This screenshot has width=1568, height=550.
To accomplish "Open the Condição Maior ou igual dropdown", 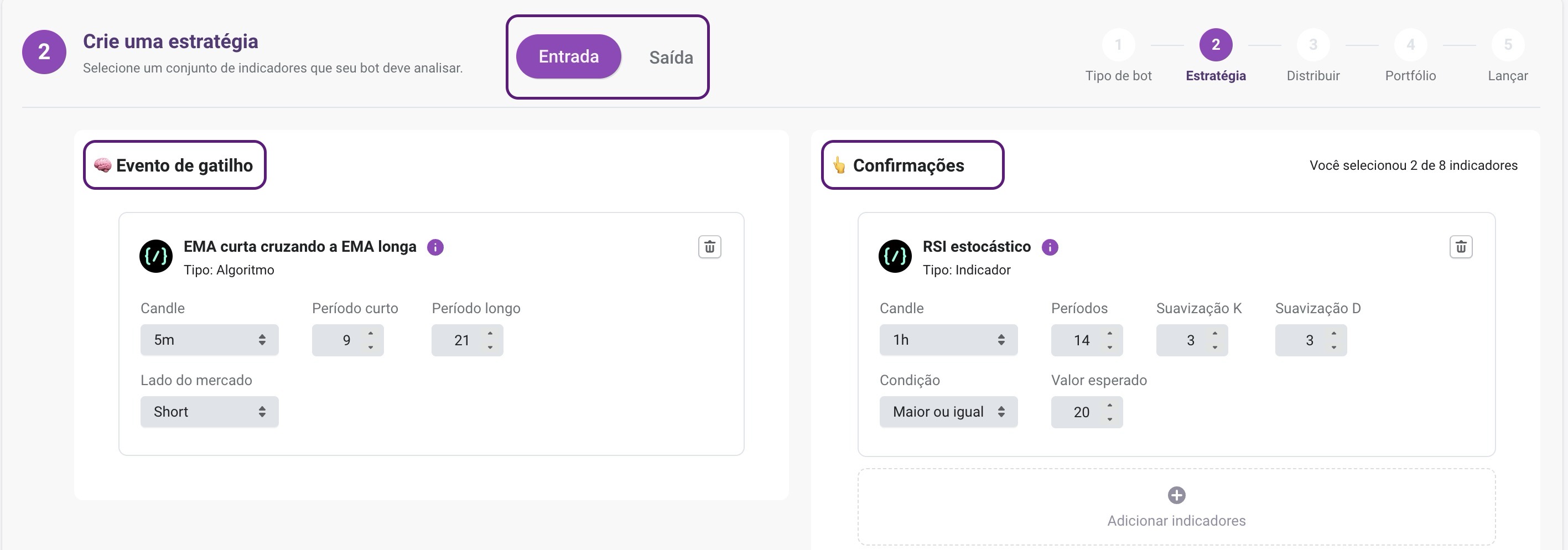I will coord(948,412).
